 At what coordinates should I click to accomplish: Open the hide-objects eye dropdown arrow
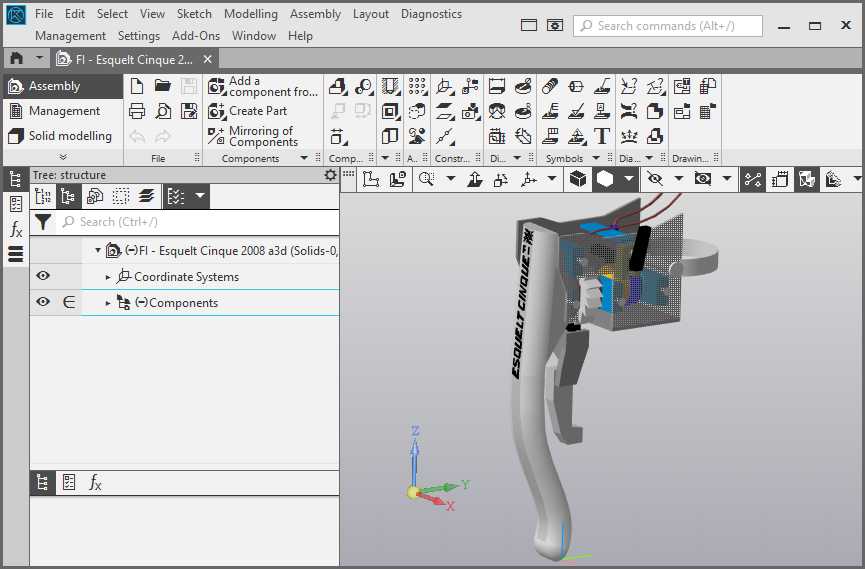(678, 179)
